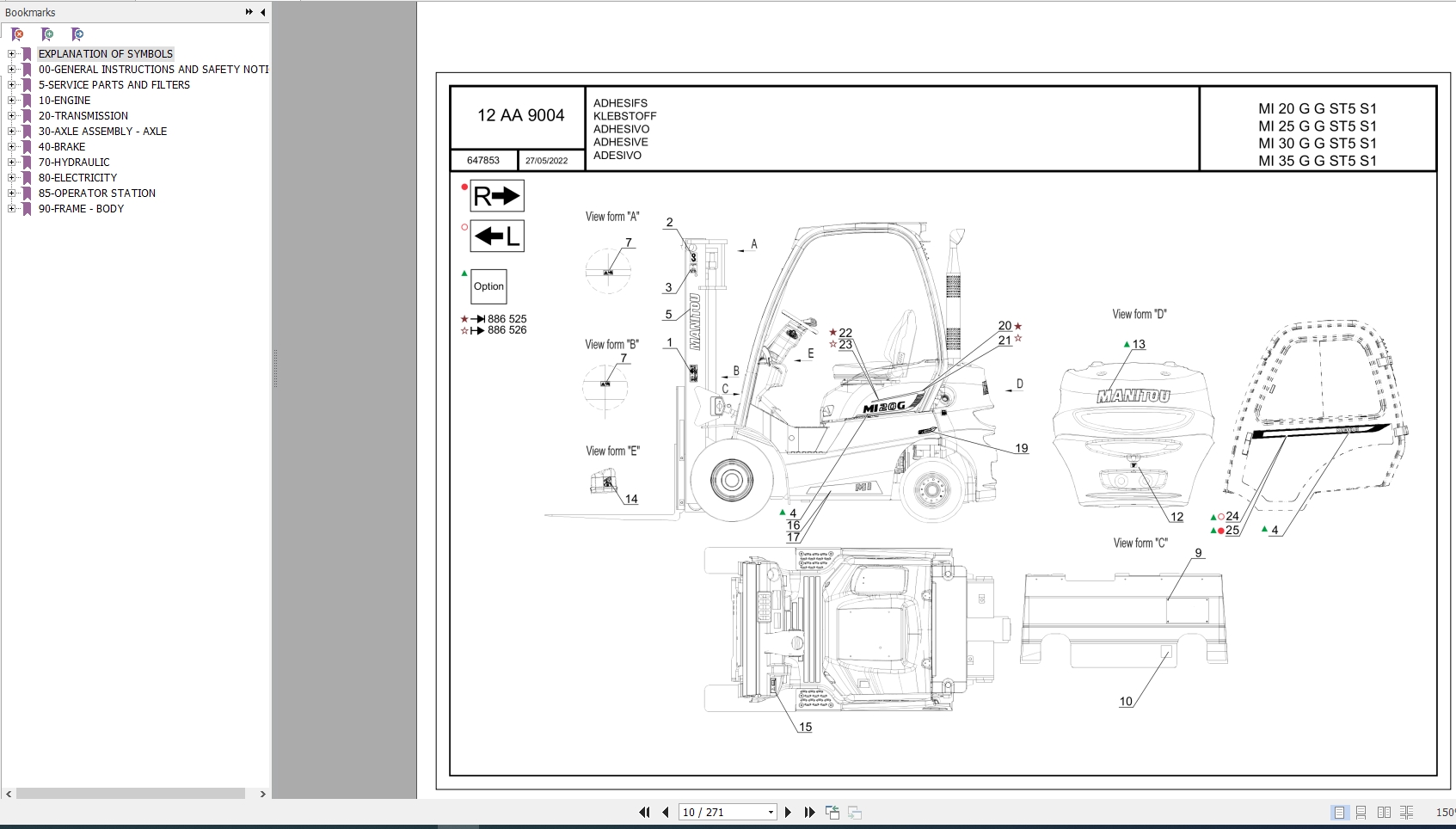Open the EXPLANATION OF SYMBOLS bookmark
This screenshot has height=829, width=1456.
pyautogui.click(x=106, y=53)
